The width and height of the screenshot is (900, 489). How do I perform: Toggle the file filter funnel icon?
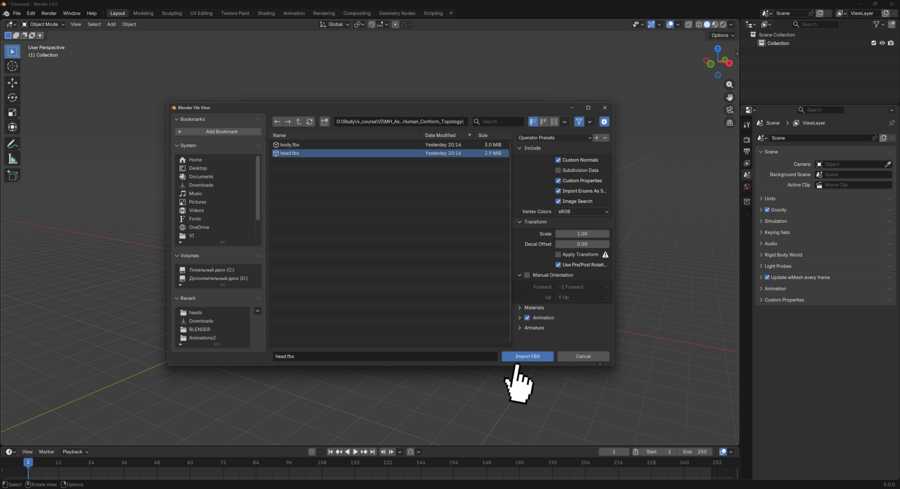[x=579, y=122]
